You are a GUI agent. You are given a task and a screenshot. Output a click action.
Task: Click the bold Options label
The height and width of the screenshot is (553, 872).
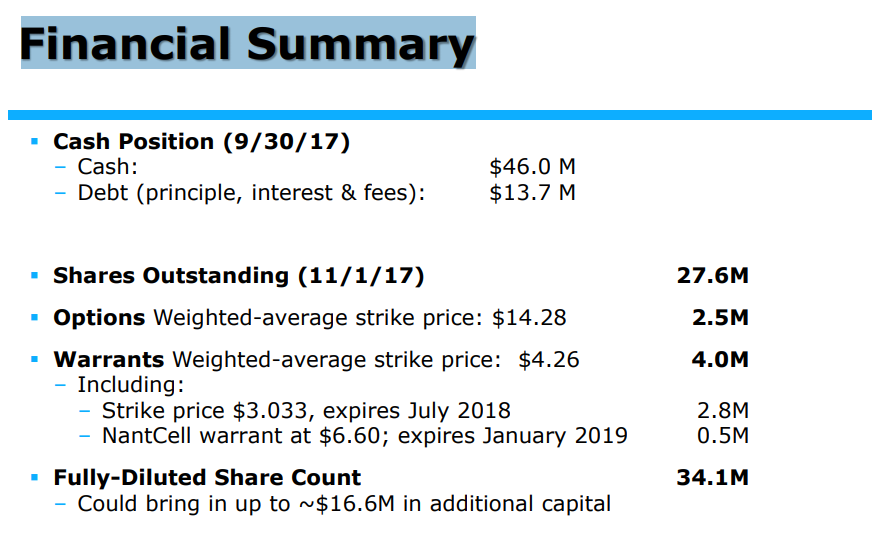(99, 318)
